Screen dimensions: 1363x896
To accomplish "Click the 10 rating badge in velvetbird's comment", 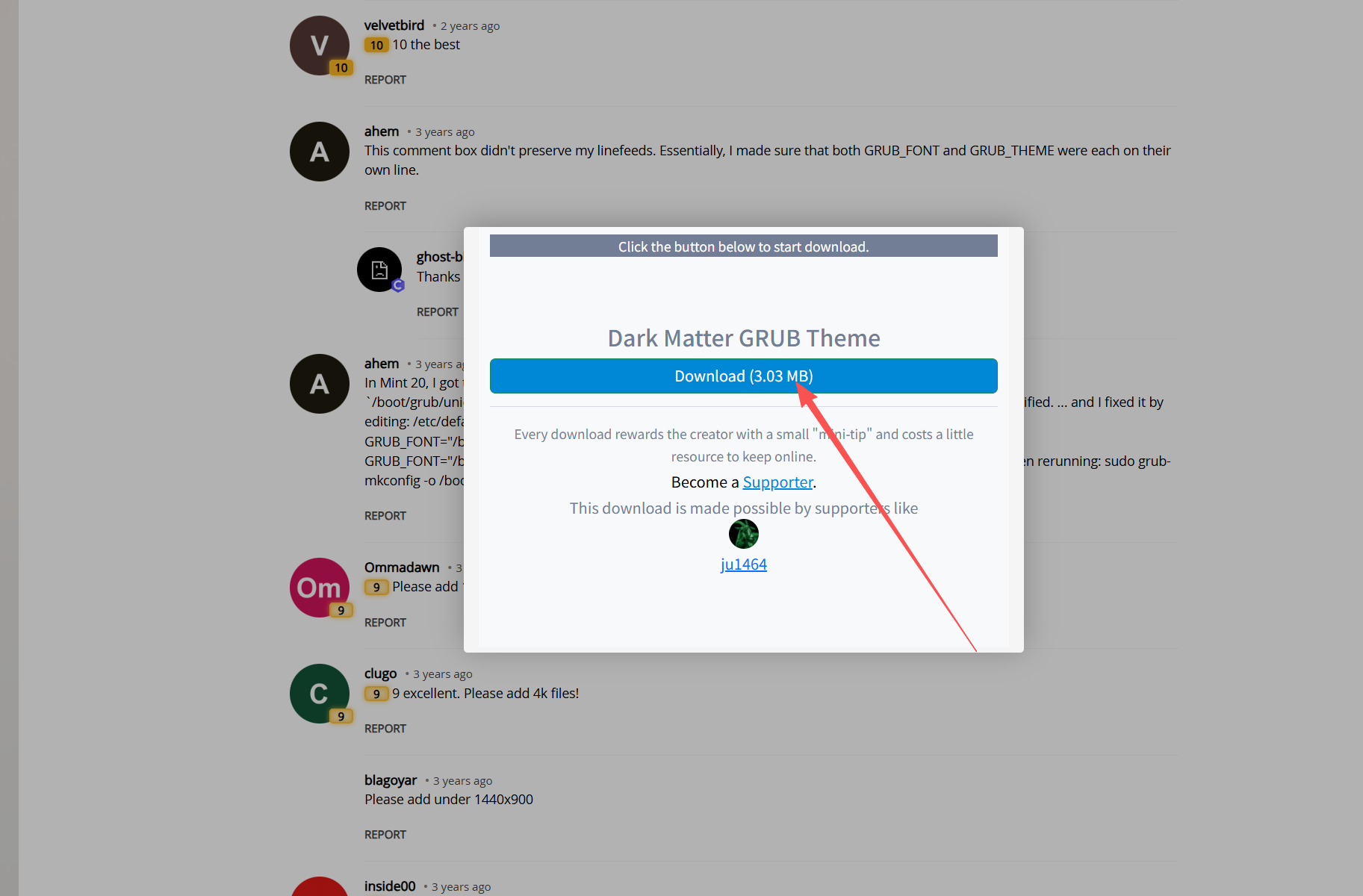I will 376,46.
